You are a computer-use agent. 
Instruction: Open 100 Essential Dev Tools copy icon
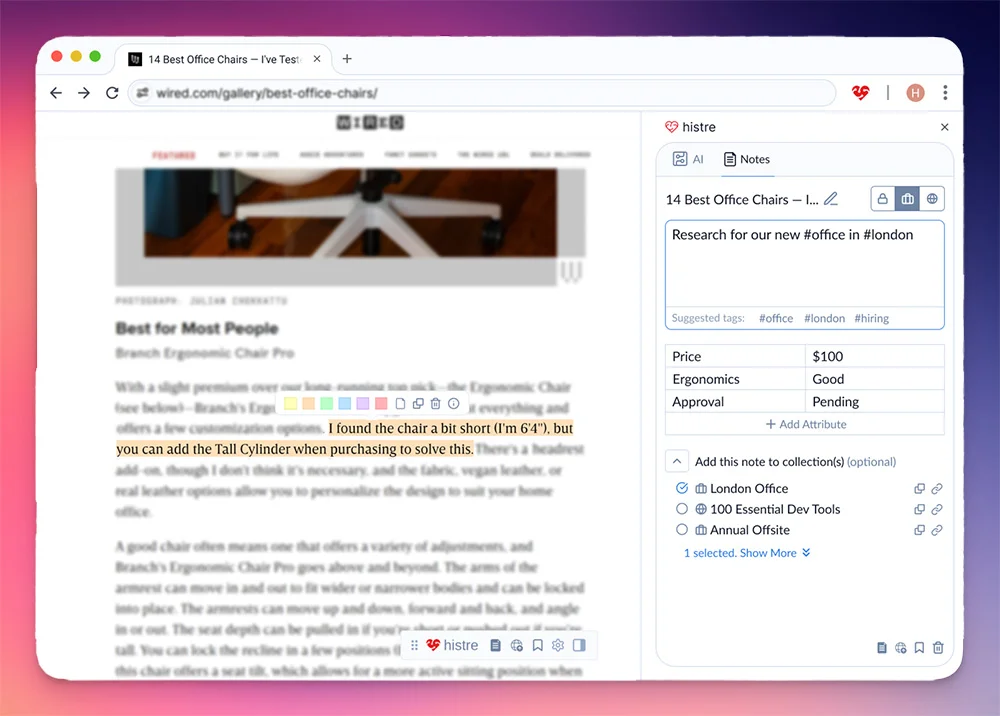pos(919,509)
